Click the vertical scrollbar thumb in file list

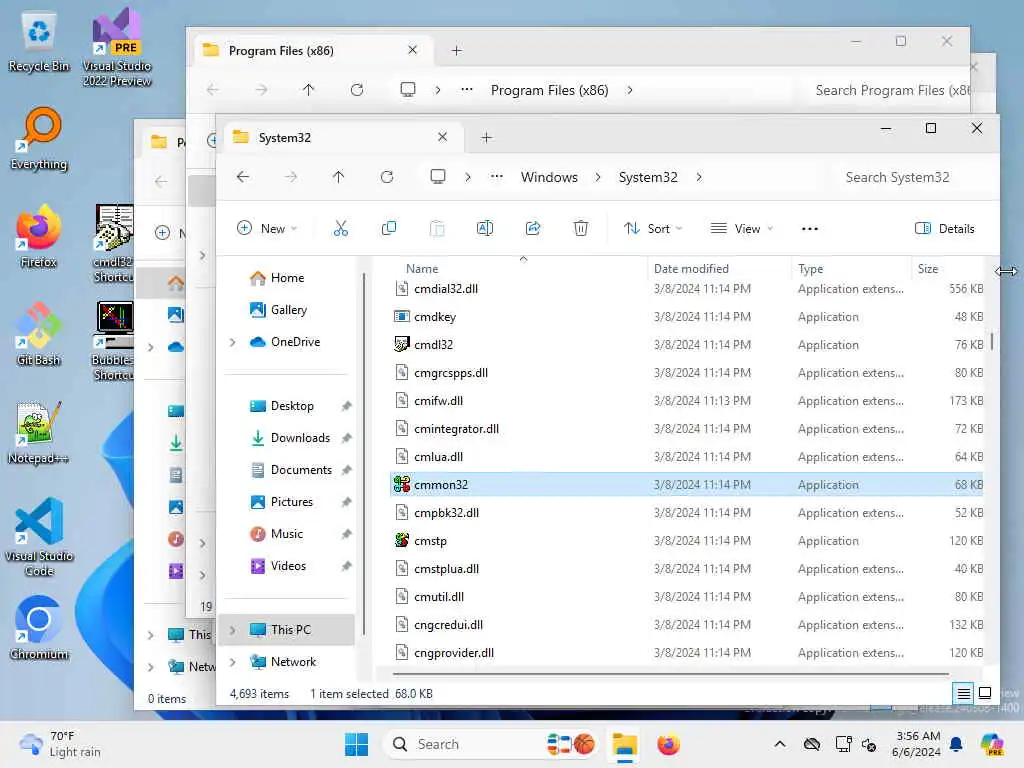tap(991, 341)
